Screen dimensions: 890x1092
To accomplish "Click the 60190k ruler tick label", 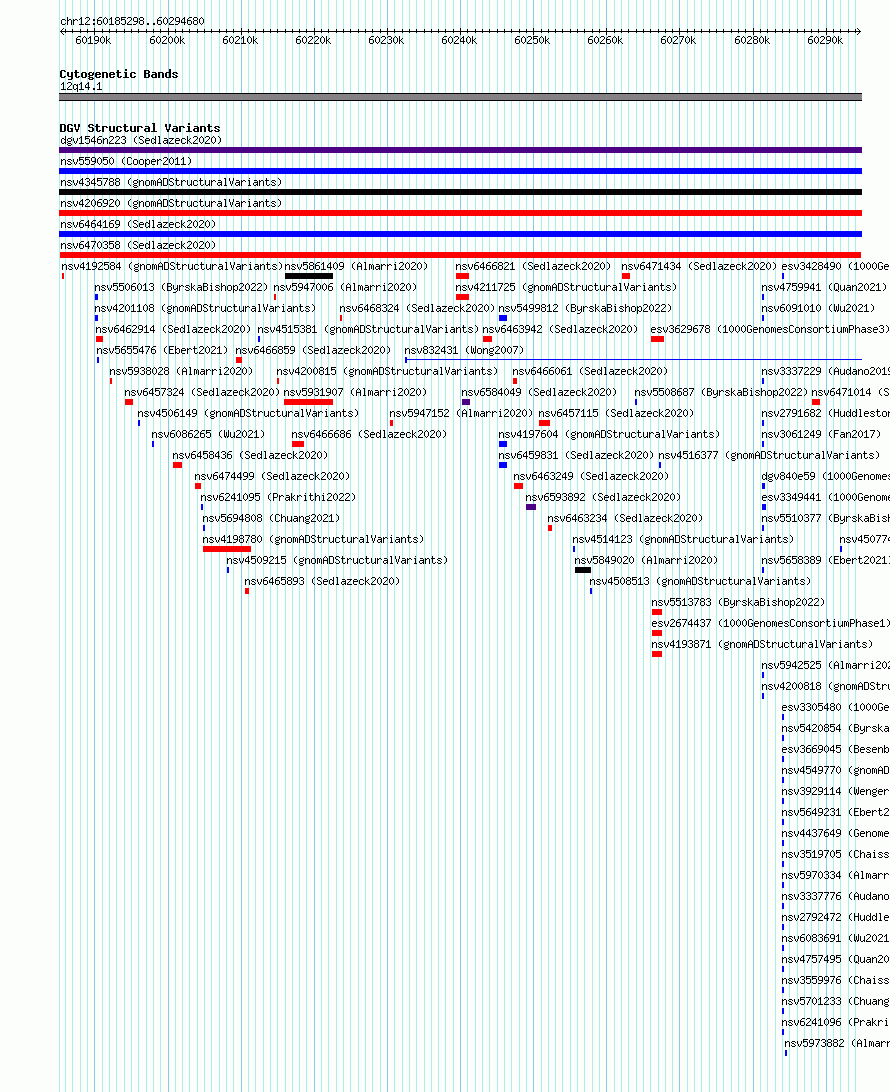I will click(93, 40).
